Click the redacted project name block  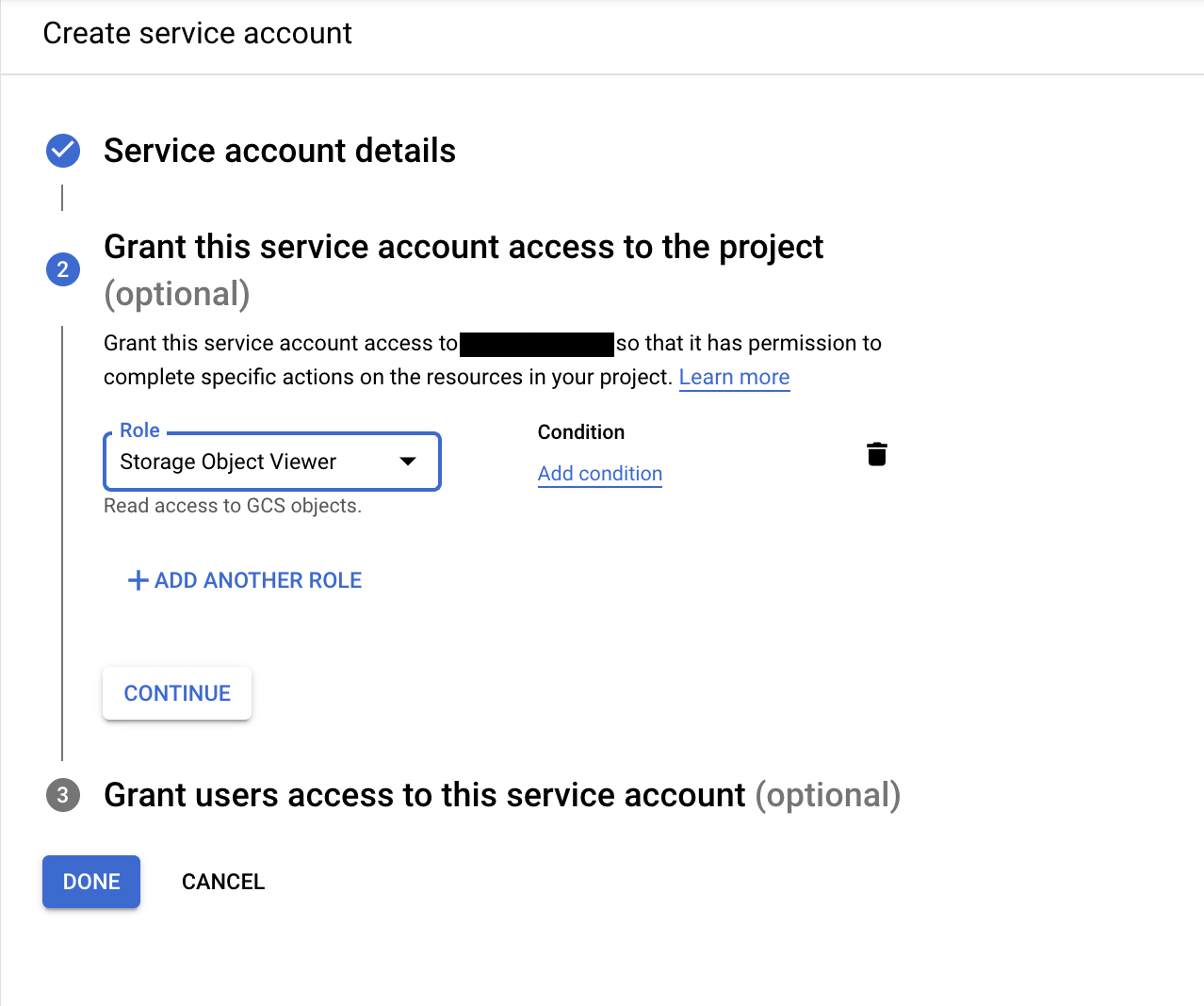pyautogui.click(x=537, y=344)
